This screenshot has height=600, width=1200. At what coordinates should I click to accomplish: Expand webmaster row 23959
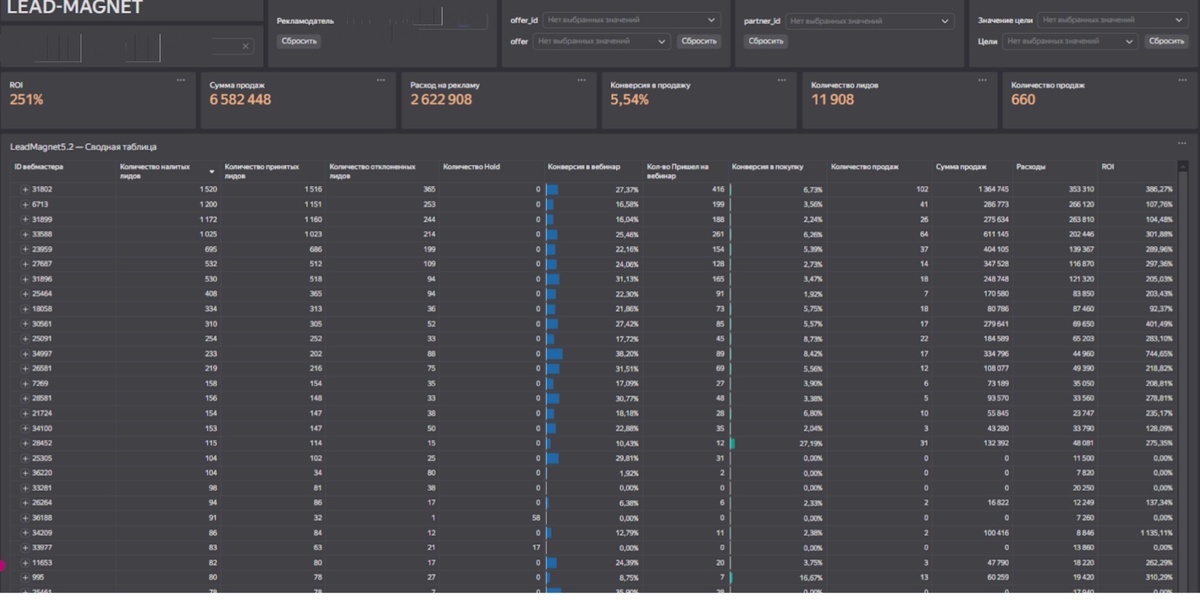(25, 249)
